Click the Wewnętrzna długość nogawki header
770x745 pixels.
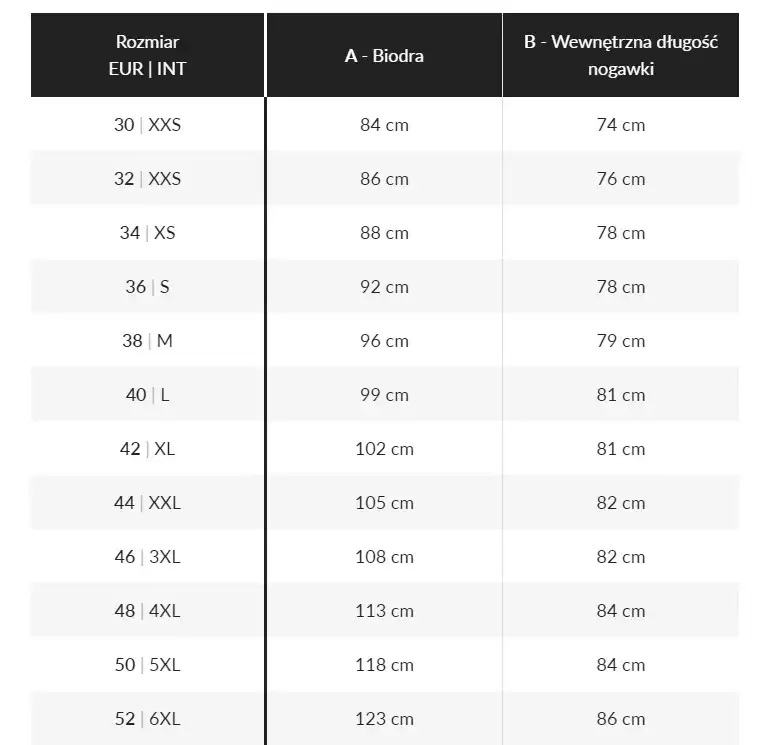click(620, 56)
